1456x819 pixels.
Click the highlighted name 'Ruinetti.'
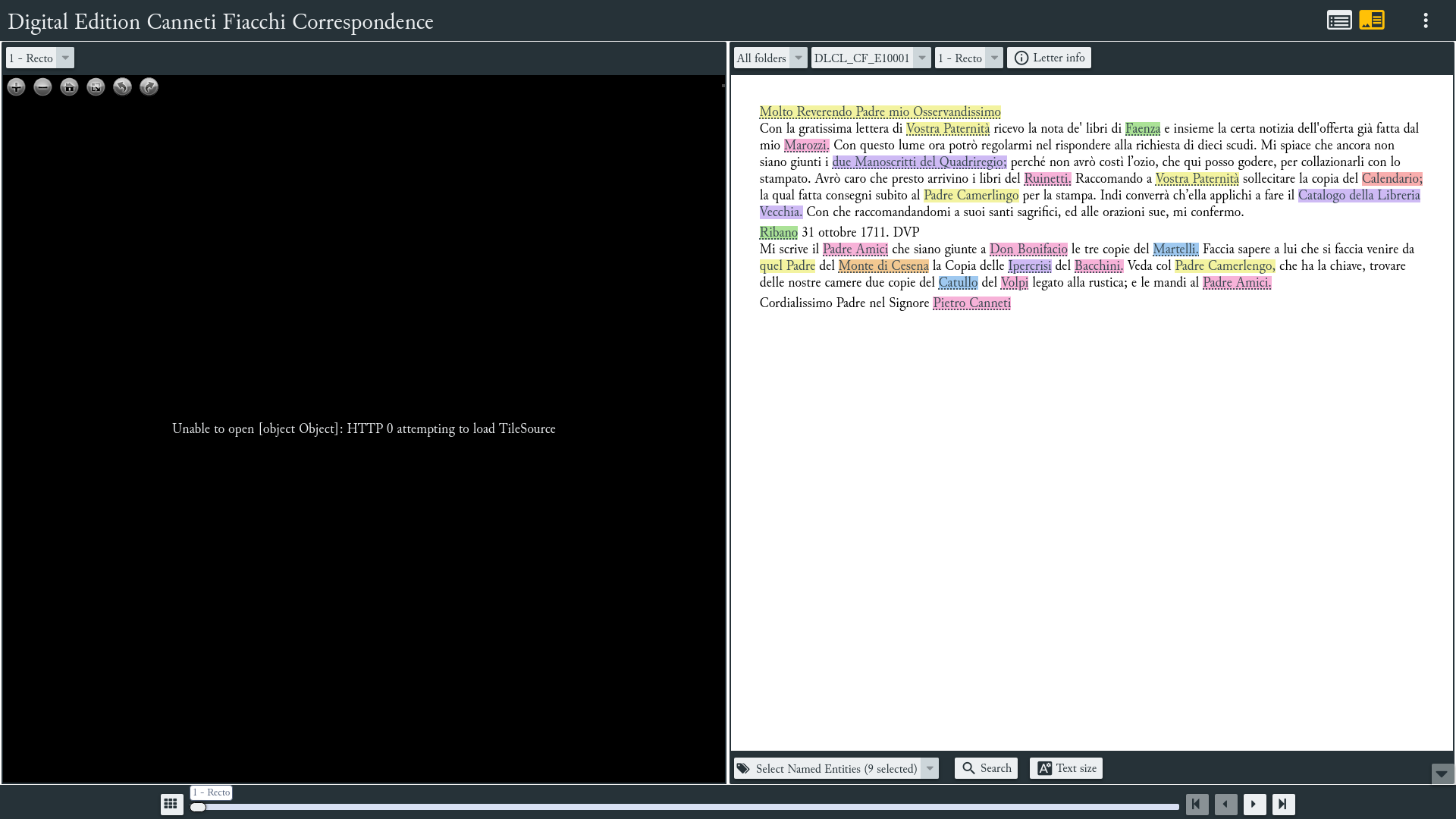click(1047, 179)
